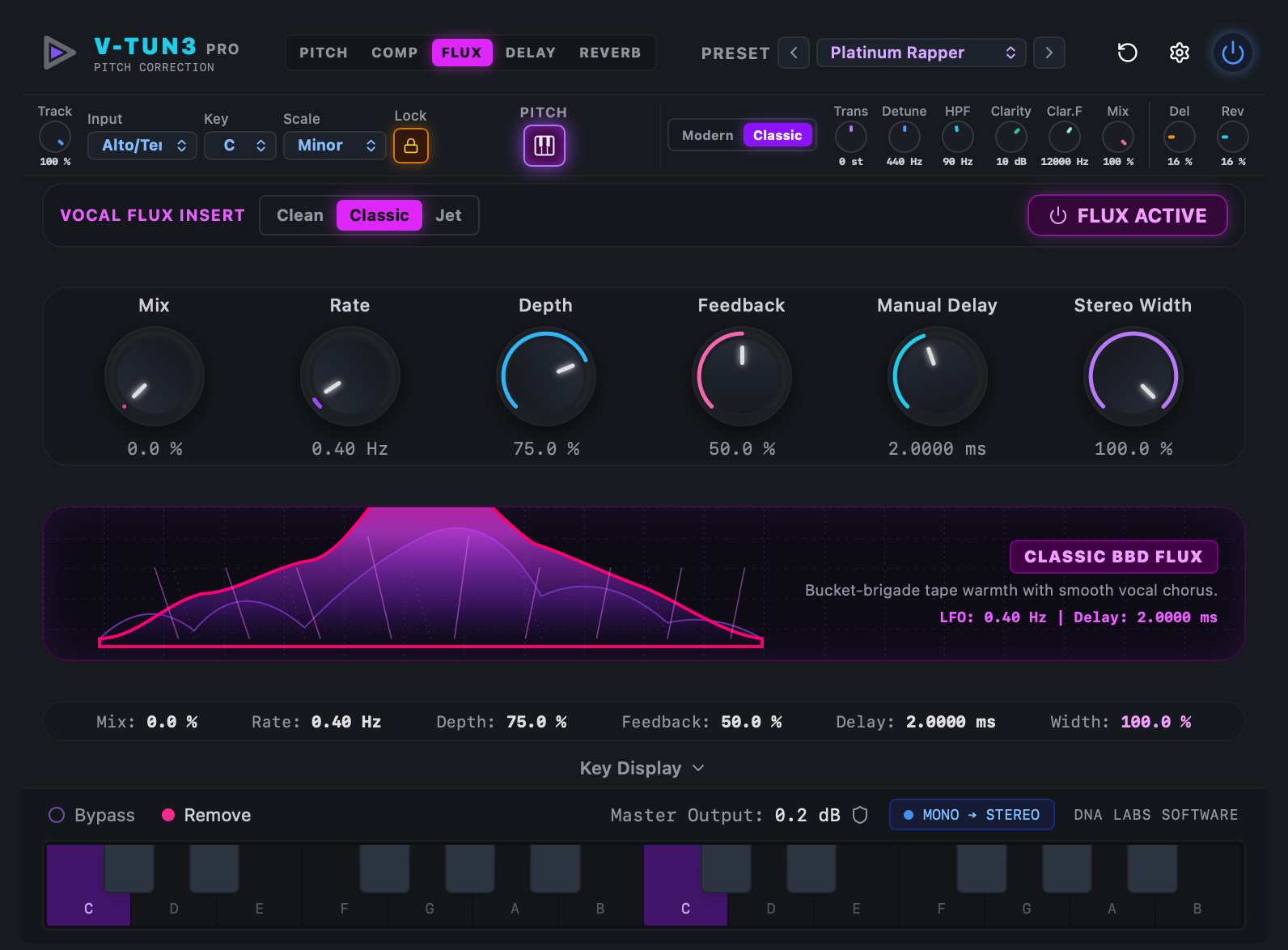The height and width of the screenshot is (950, 1288).
Task: Toggle the FLUX ACTIVE switch
Action: click(x=1127, y=215)
